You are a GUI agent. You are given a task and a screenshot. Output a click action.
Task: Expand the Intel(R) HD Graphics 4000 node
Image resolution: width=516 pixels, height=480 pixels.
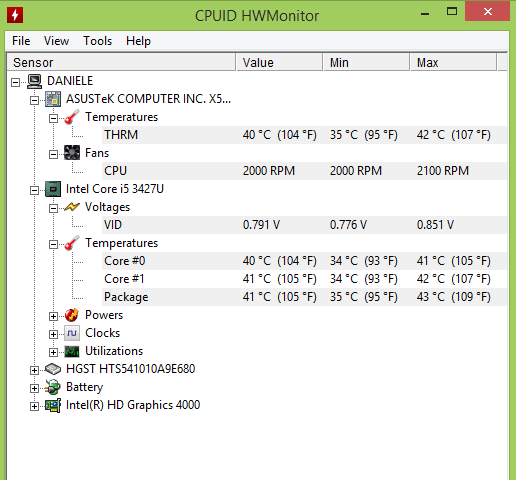(34, 406)
